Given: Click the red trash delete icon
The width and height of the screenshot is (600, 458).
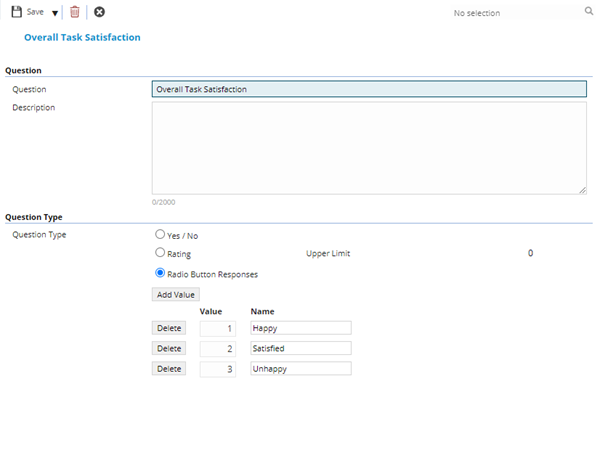Looking at the screenshot, I should [75, 12].
